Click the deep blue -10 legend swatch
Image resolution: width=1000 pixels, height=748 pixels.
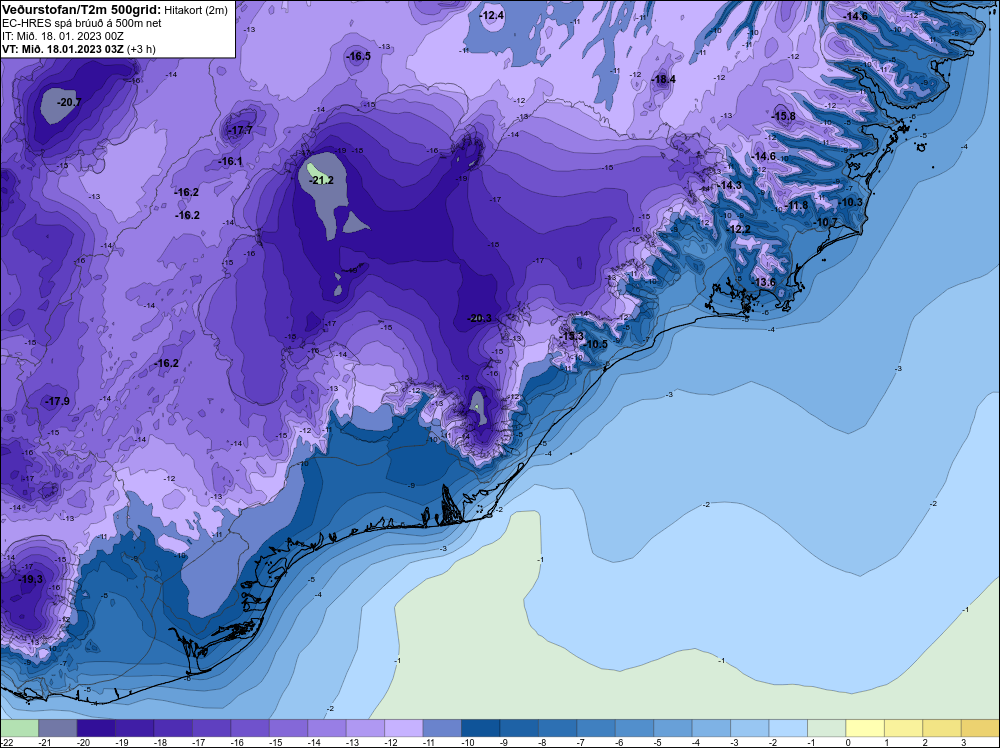click(480, 728)
